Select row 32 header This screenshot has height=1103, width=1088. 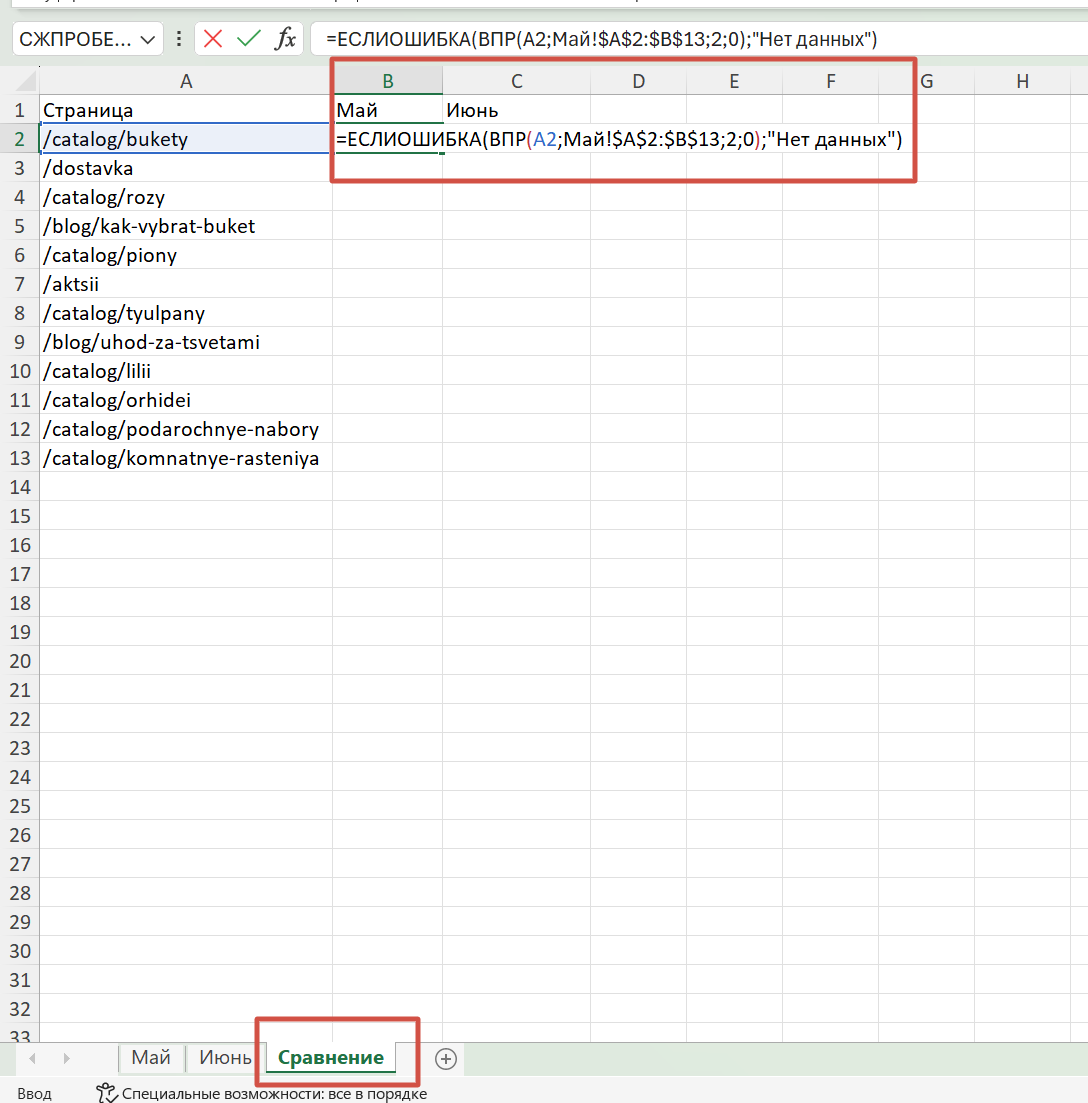(20, 1009)
